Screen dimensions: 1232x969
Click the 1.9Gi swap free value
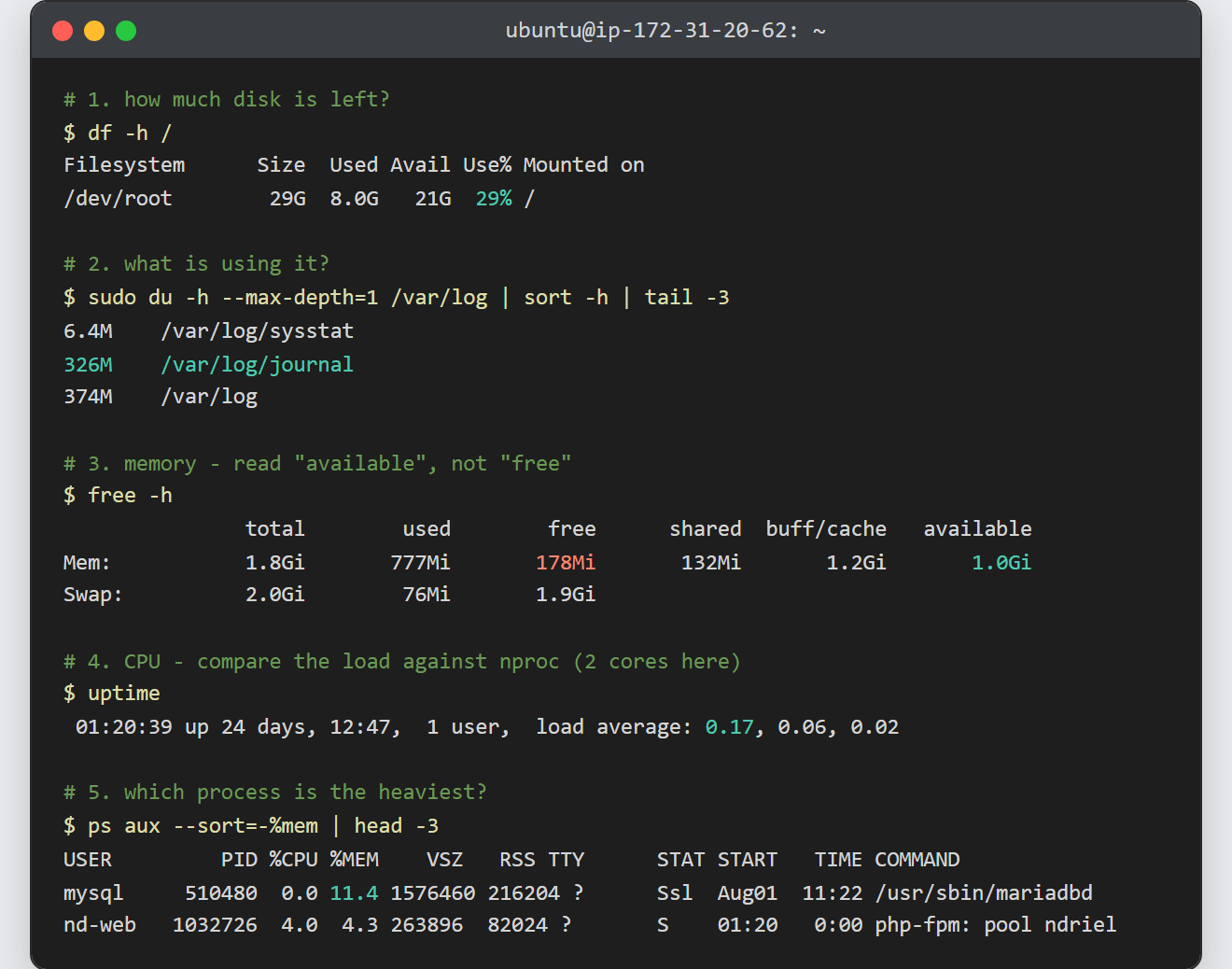point(566,595)
